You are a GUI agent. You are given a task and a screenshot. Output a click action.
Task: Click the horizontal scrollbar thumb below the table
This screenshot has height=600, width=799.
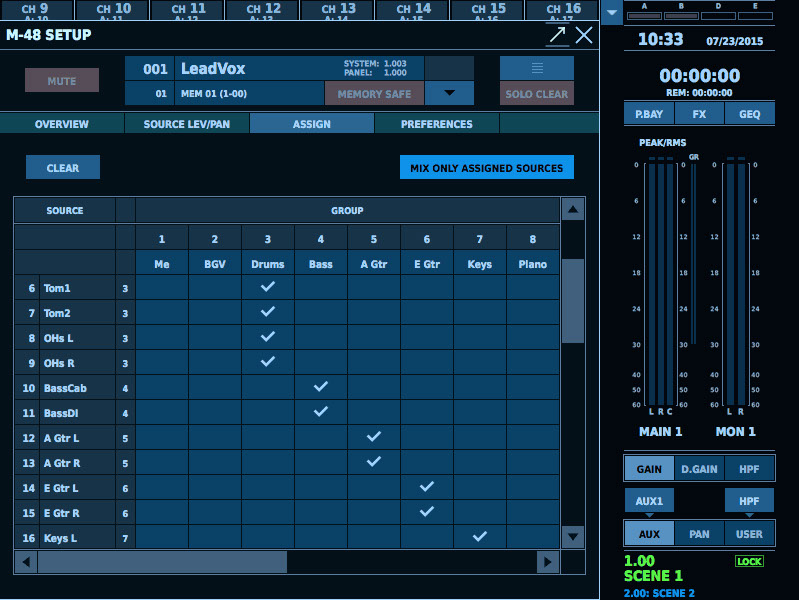pos(163,562)
